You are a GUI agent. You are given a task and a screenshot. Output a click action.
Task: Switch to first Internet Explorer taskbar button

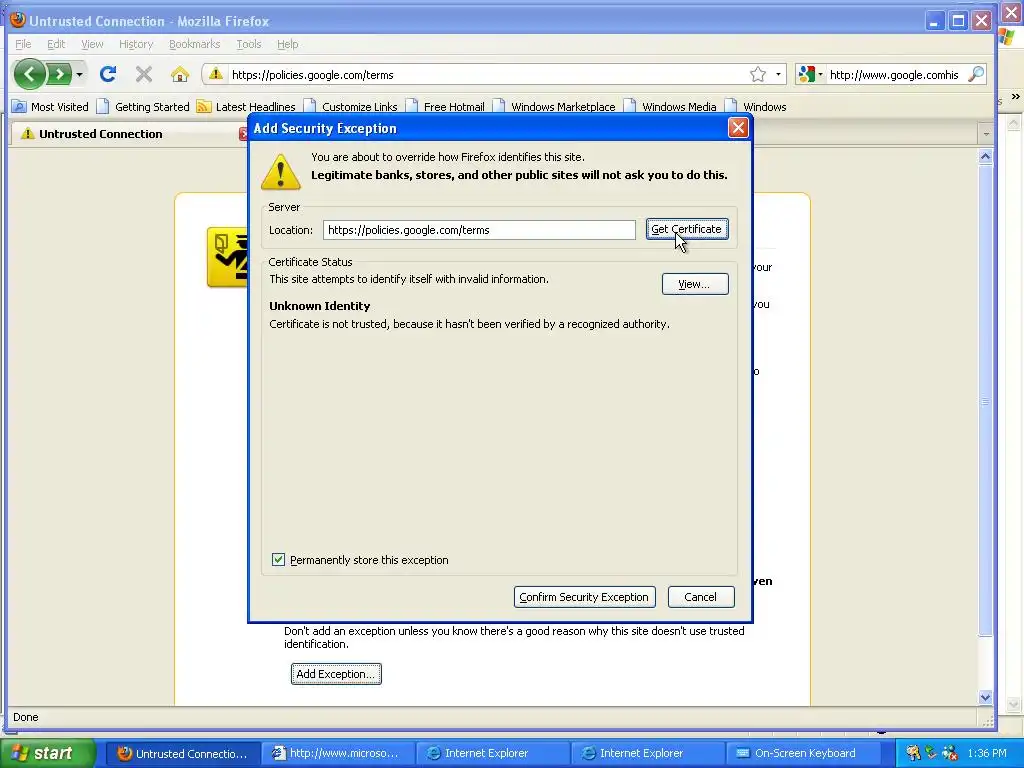pyautogui.click(x=492, y=753)
